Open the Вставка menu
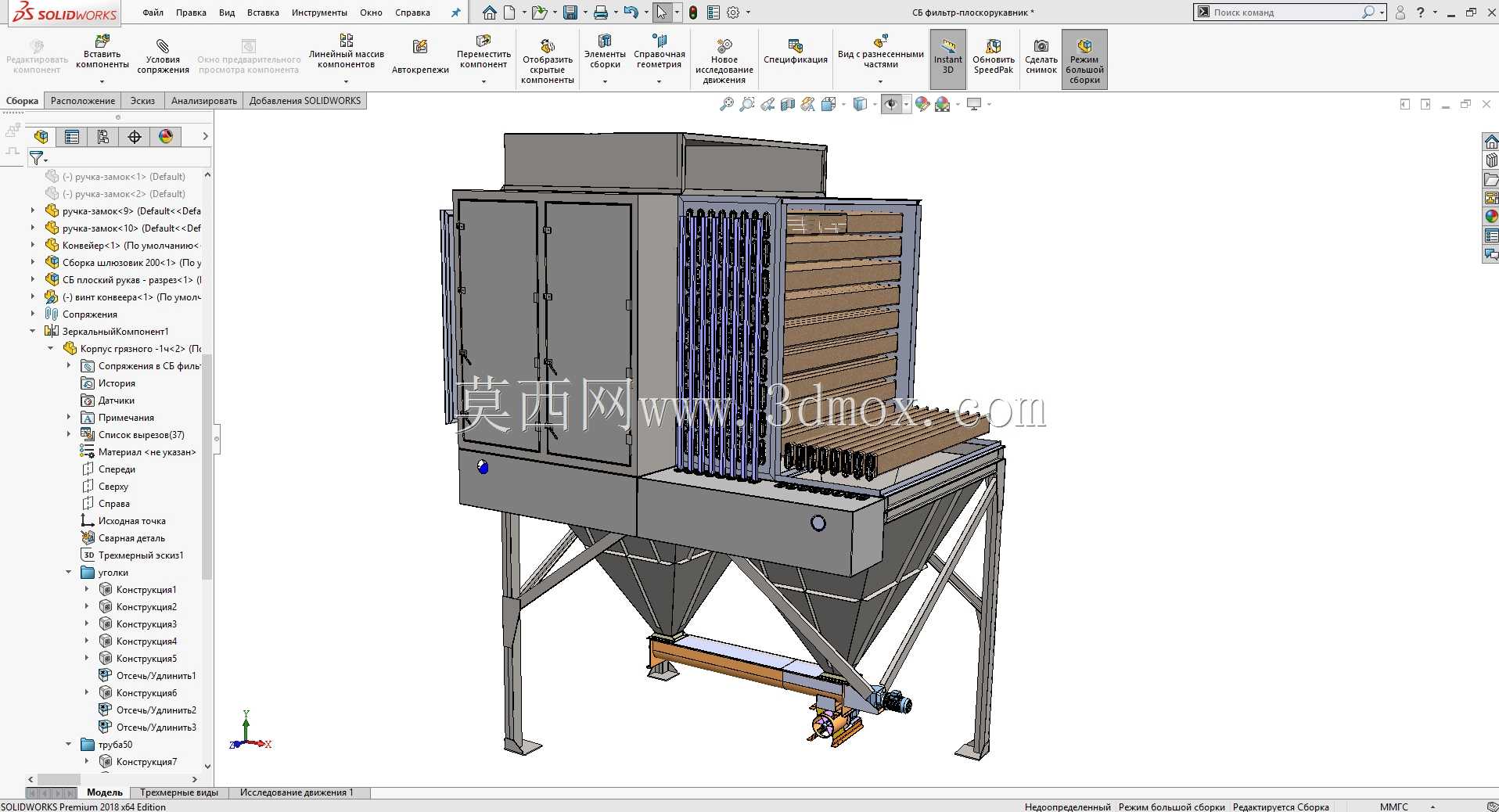This screenshot has width=1499, height=812. (263, 13)
